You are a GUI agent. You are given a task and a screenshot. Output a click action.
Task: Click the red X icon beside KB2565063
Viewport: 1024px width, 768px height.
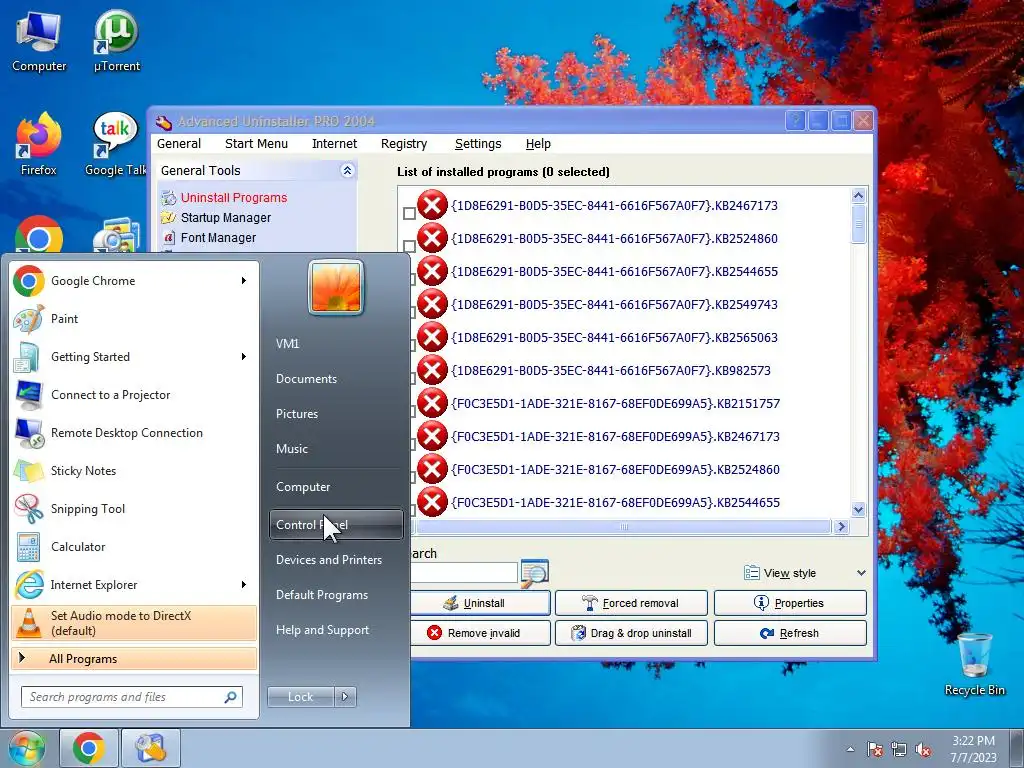432,337
